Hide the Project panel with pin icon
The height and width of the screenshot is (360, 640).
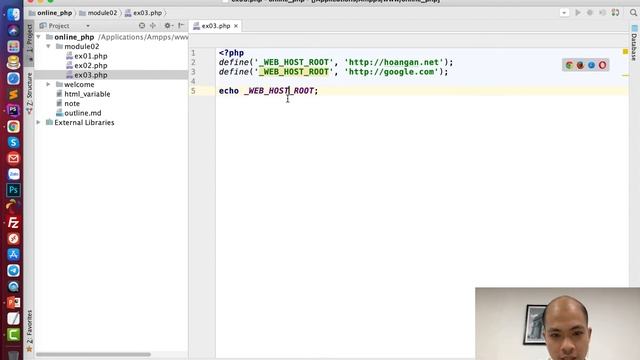(181, 26)
